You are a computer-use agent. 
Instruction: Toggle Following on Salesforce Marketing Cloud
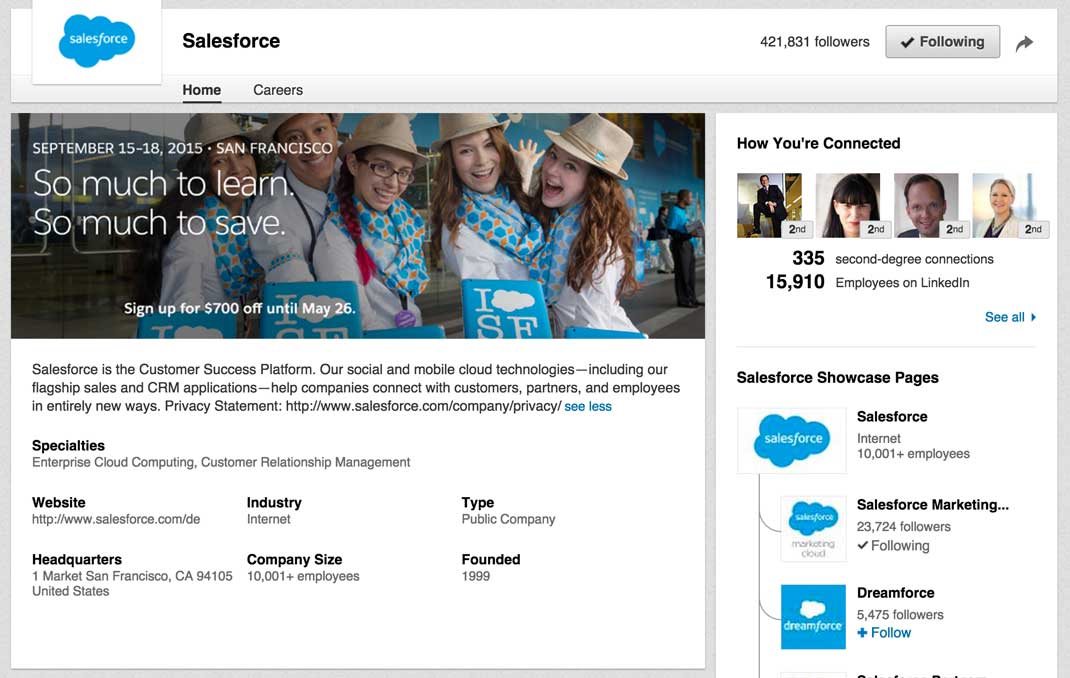893,546
